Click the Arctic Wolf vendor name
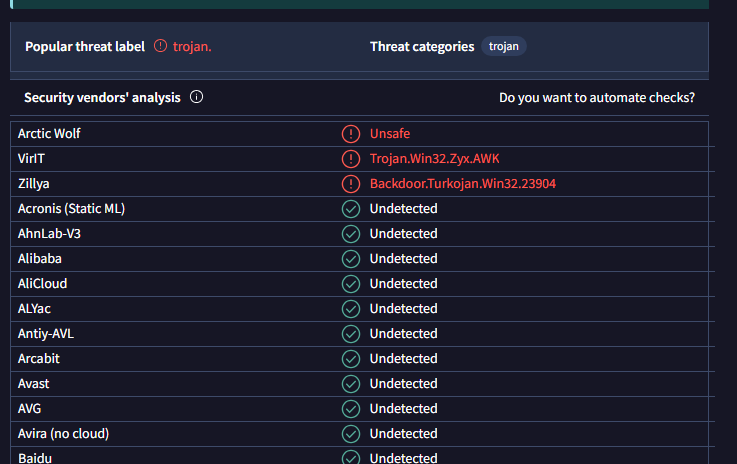The width and height of the screenshot is (737, 464). pyautogui.click(x=49, y=134)
